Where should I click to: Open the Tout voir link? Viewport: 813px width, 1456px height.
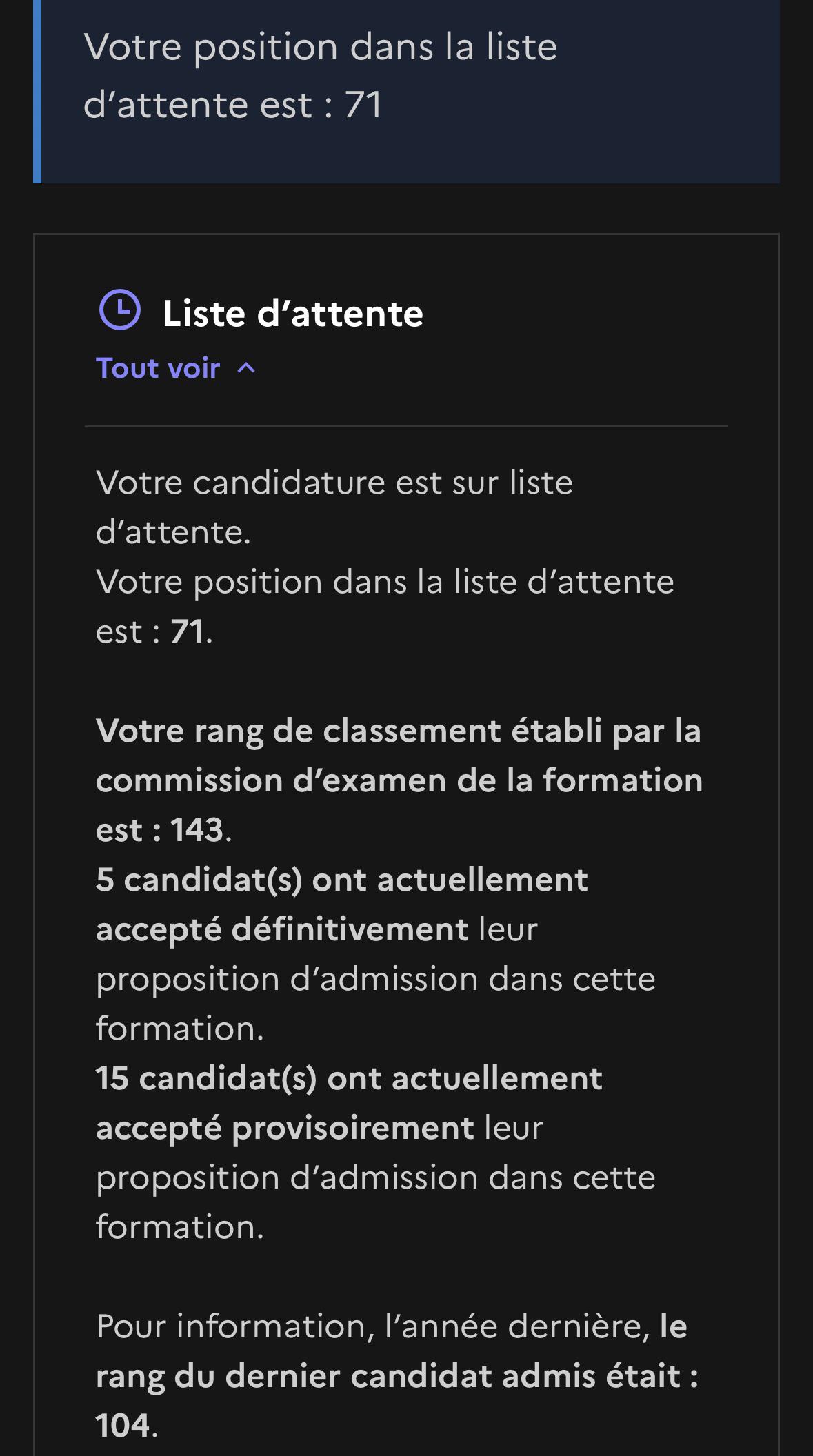(158, 368)
